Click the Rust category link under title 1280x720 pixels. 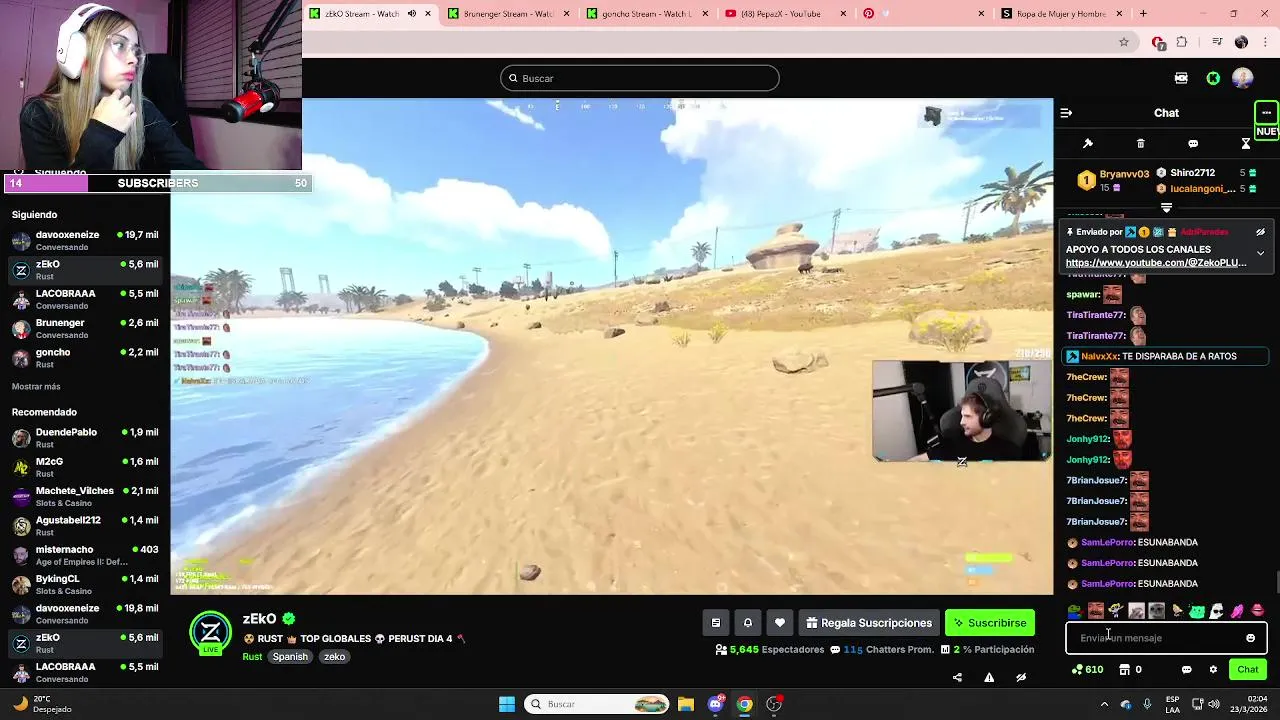[x=252, y=657]
